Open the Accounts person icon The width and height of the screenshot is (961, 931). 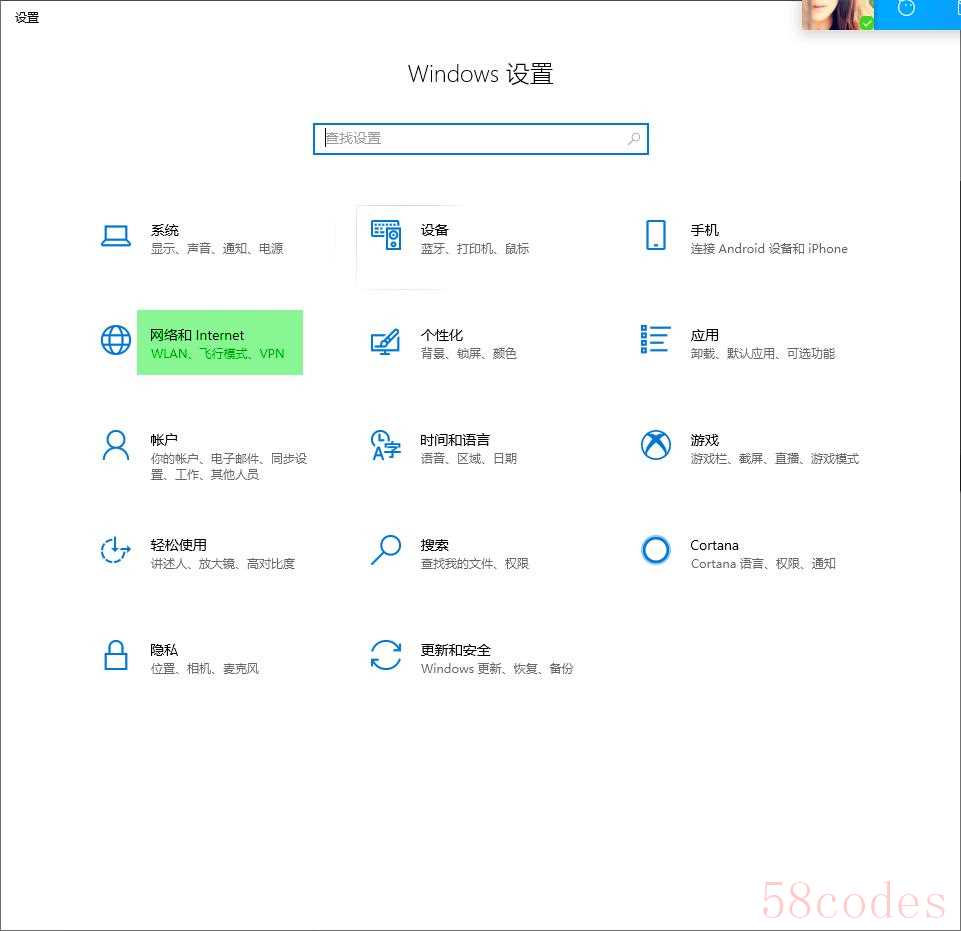coord(116,446)
